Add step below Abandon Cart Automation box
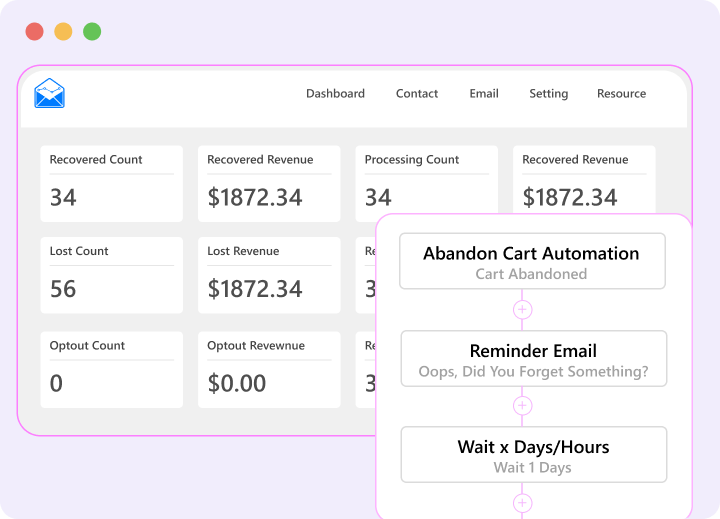The width and height of the screenshot is (720, 519). (x=522, y=310)
